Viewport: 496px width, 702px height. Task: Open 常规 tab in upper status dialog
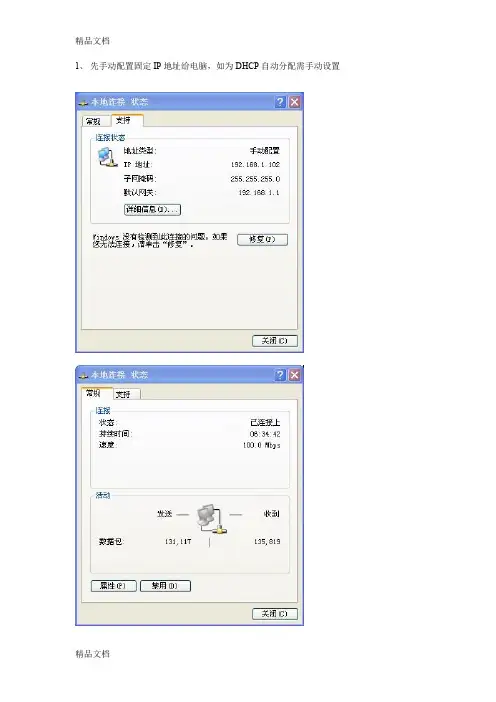[x=94, y=121]
